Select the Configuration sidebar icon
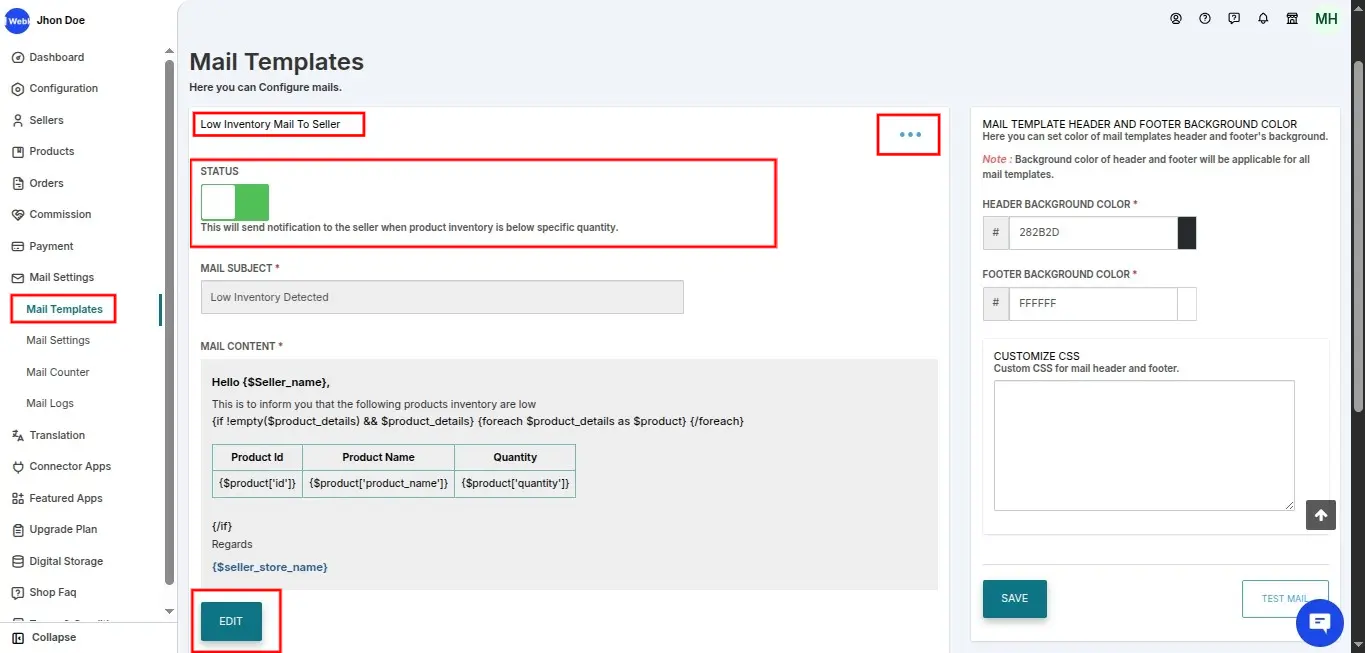This screenshot has width=1365, height=653. tap(63, 88)
